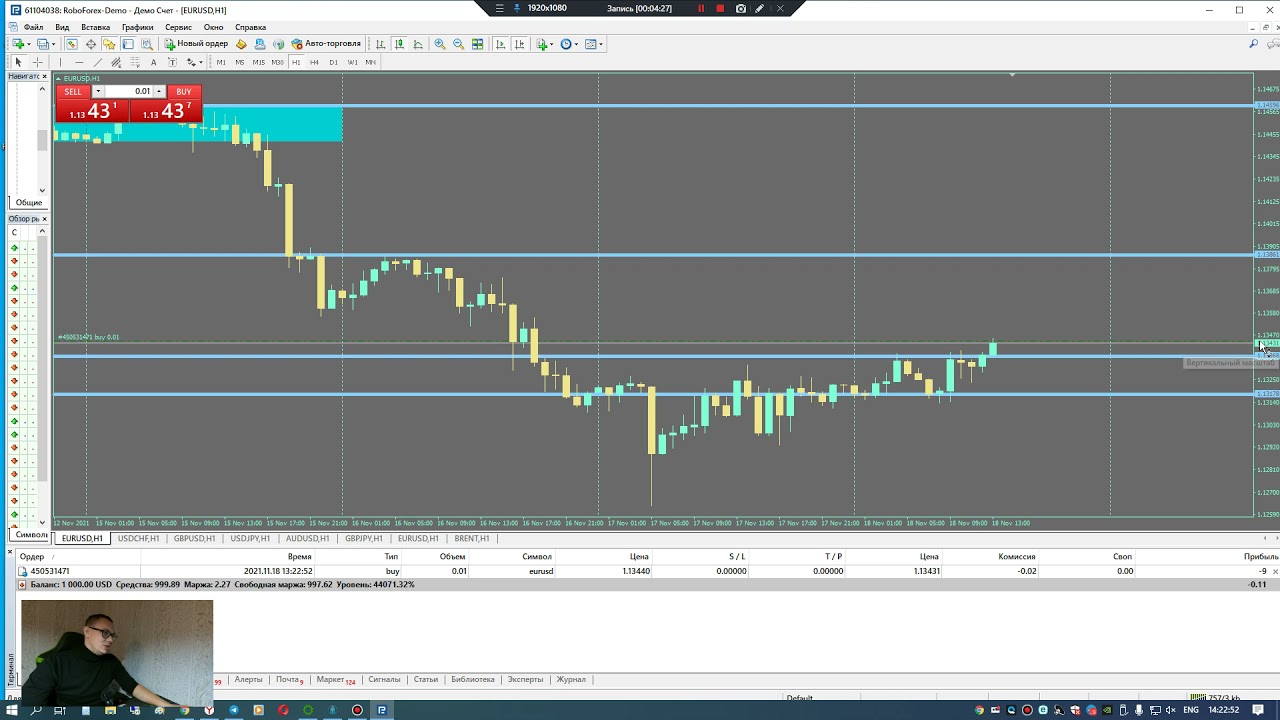Select the vertical line drawing tool

pos(60,62)
